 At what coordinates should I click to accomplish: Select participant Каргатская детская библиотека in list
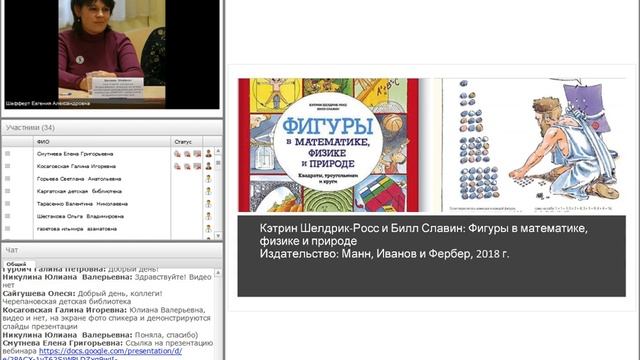[79, 191]
